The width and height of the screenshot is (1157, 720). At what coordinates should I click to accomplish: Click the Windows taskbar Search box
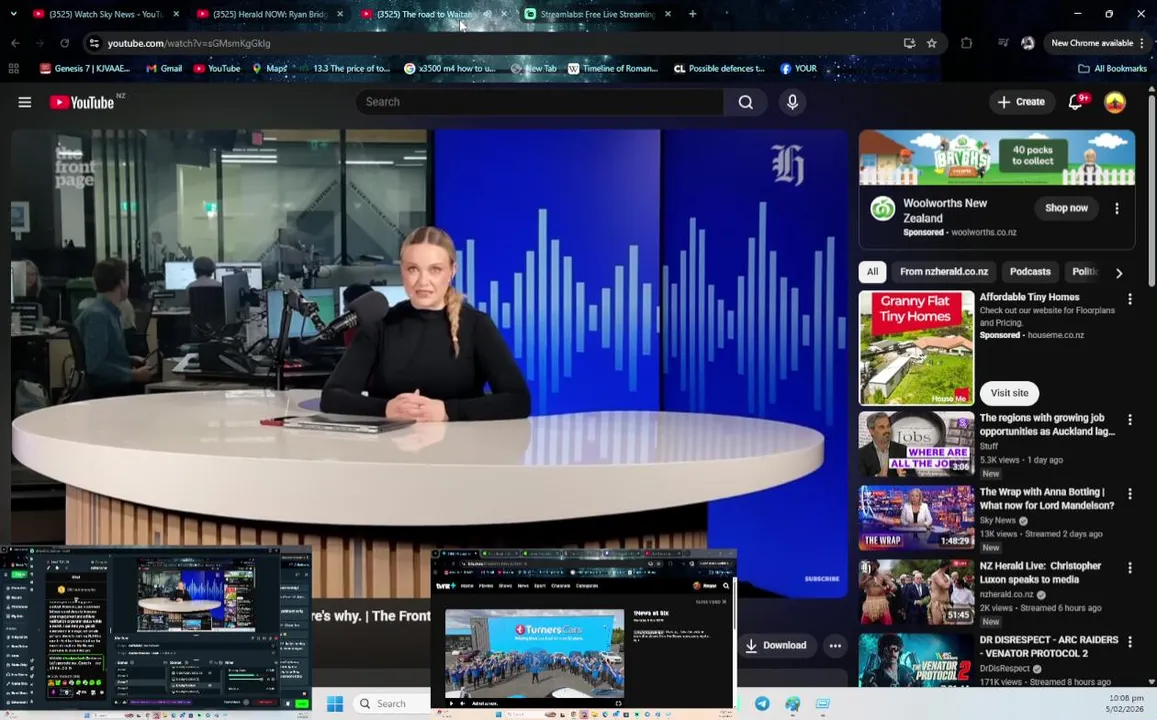click(391, 704)
